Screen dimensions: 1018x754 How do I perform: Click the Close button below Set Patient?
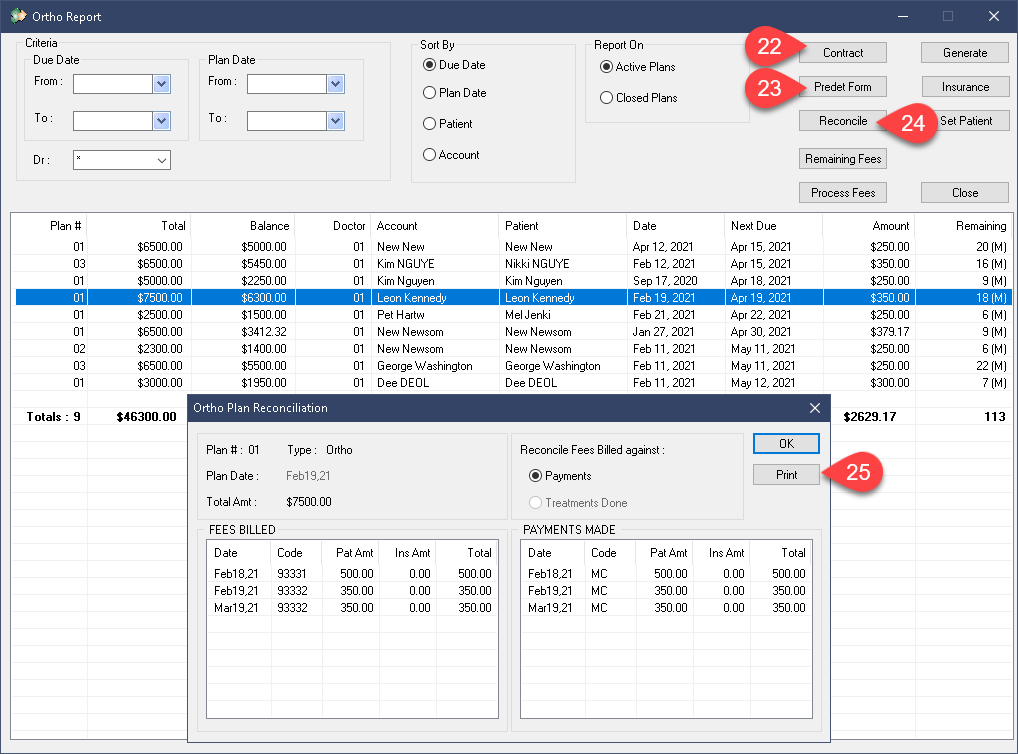(x=965, y=193)
